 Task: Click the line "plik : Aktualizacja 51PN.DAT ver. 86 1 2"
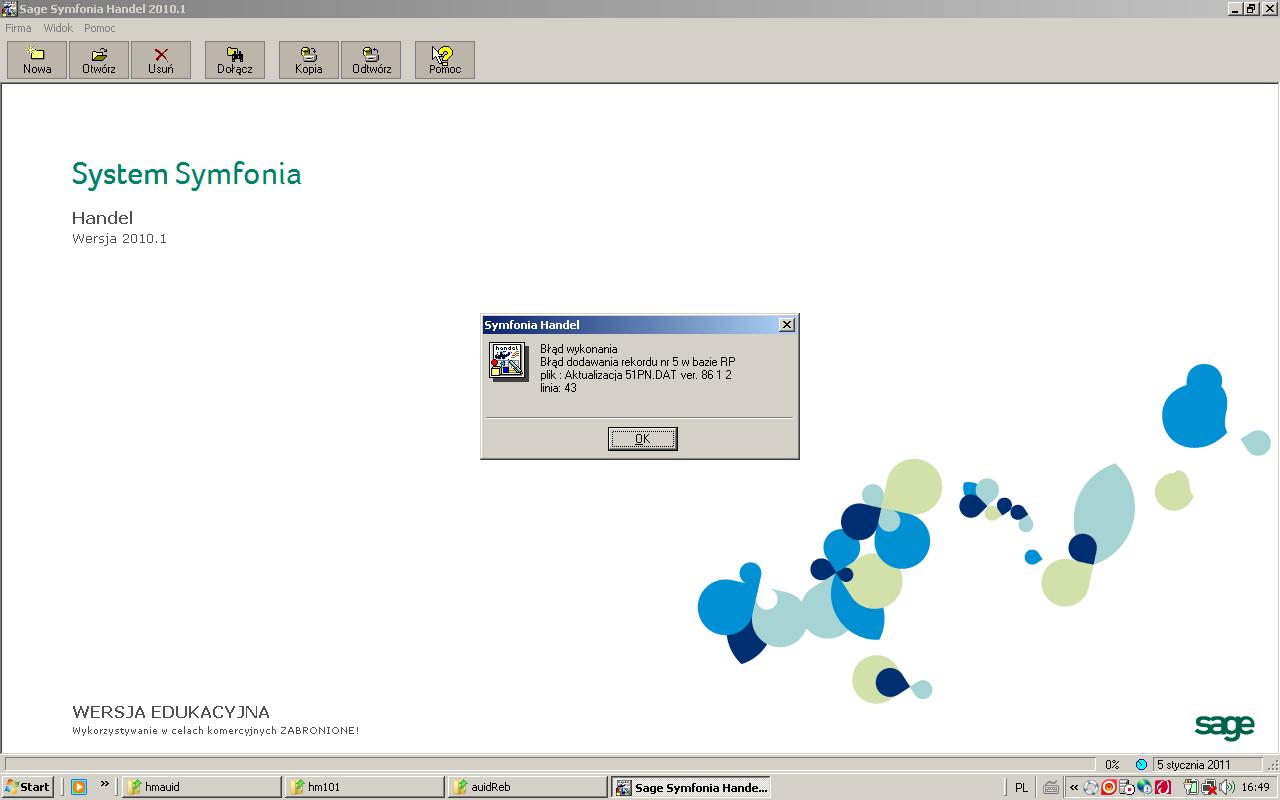point(636,375)
